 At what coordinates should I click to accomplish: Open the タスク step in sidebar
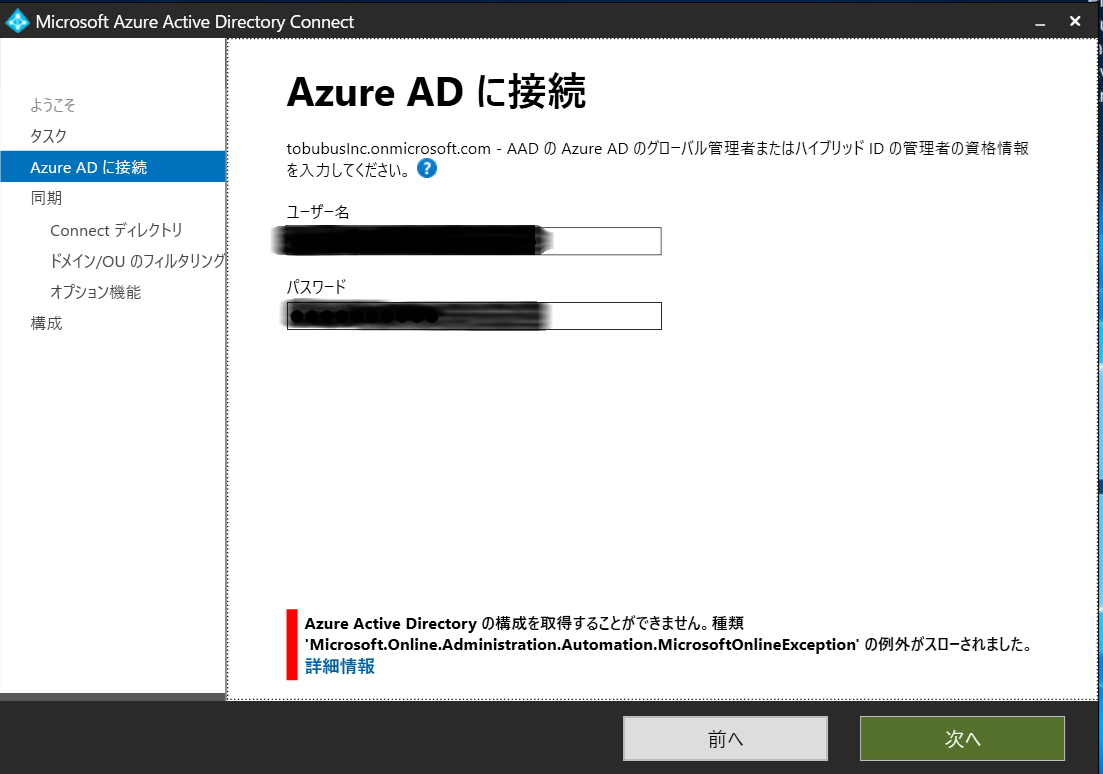pyautogui.click(x=49, y=136)
